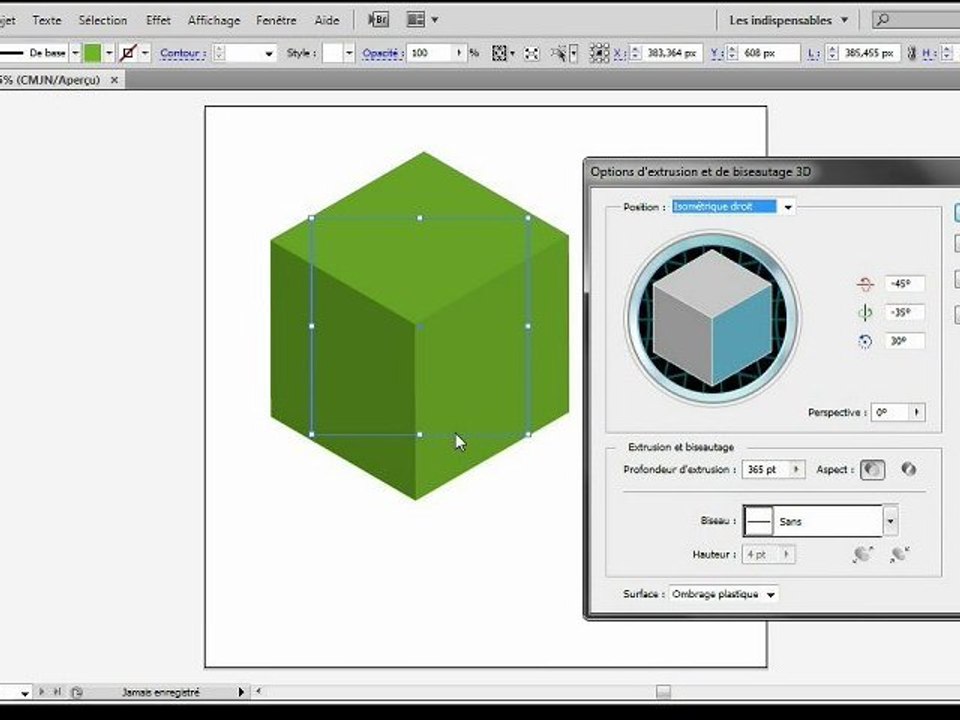Image resolution: width=960 pixels, height=720 pixels.
Task: Click the stroke color none swatch icon
Action: (128, 53)
